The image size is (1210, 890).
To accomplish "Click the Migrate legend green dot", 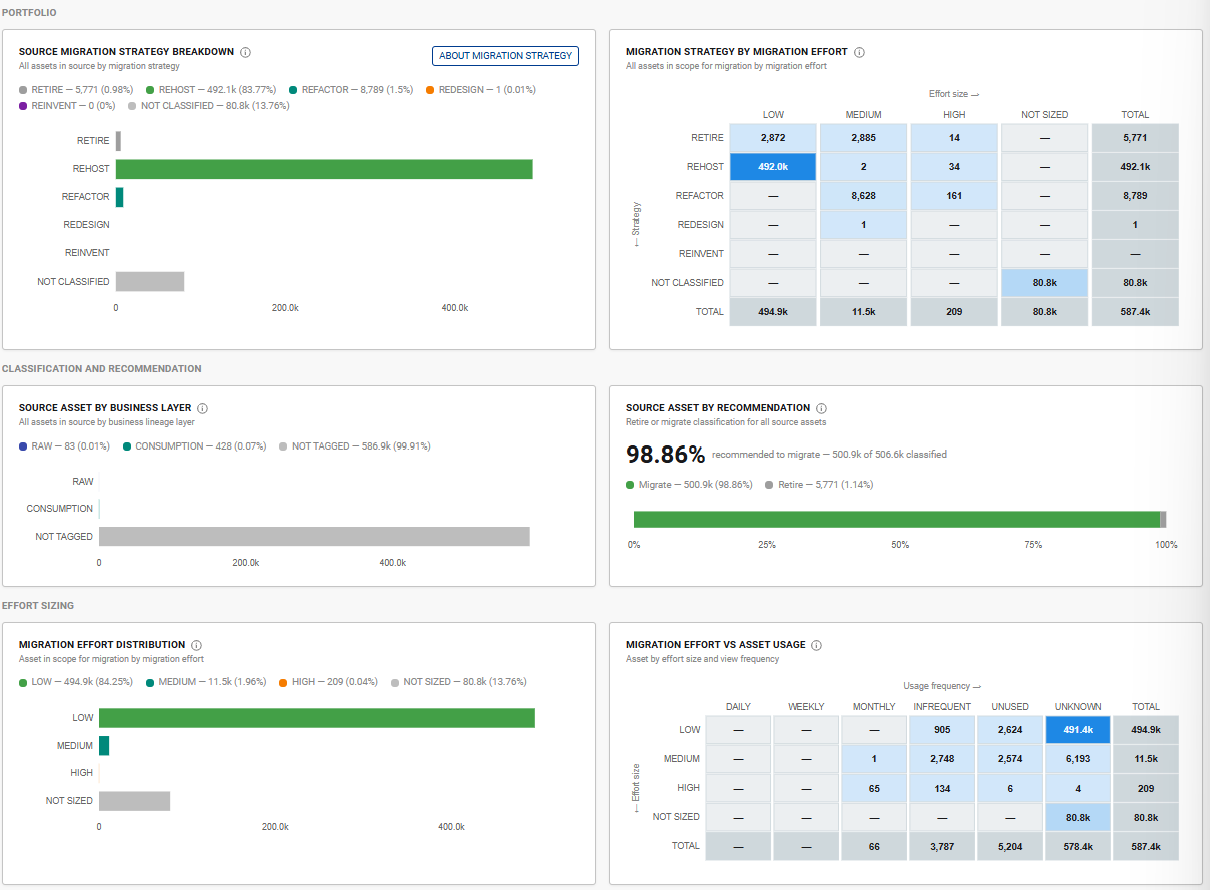I will click(x=630, y=485).
